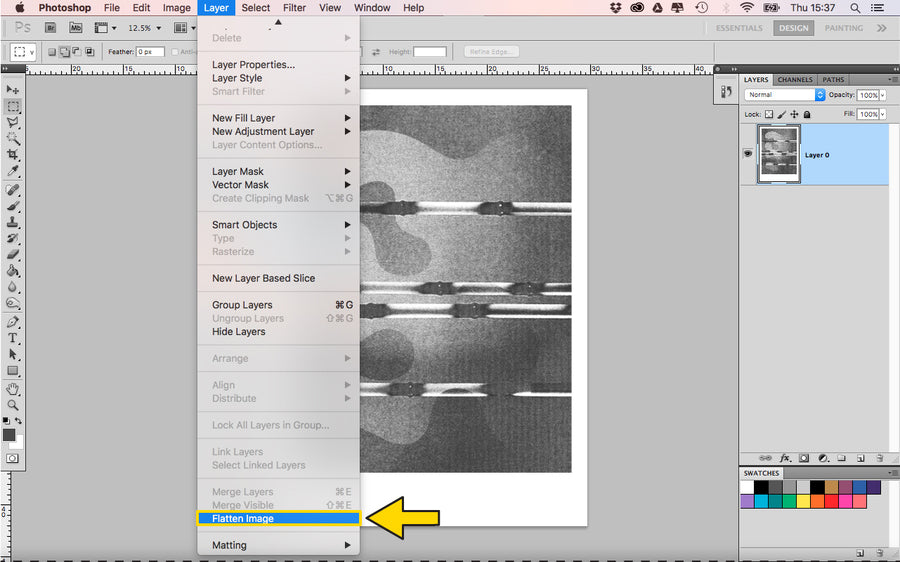Select the Essentials workspace button

[x=739, y=28]
